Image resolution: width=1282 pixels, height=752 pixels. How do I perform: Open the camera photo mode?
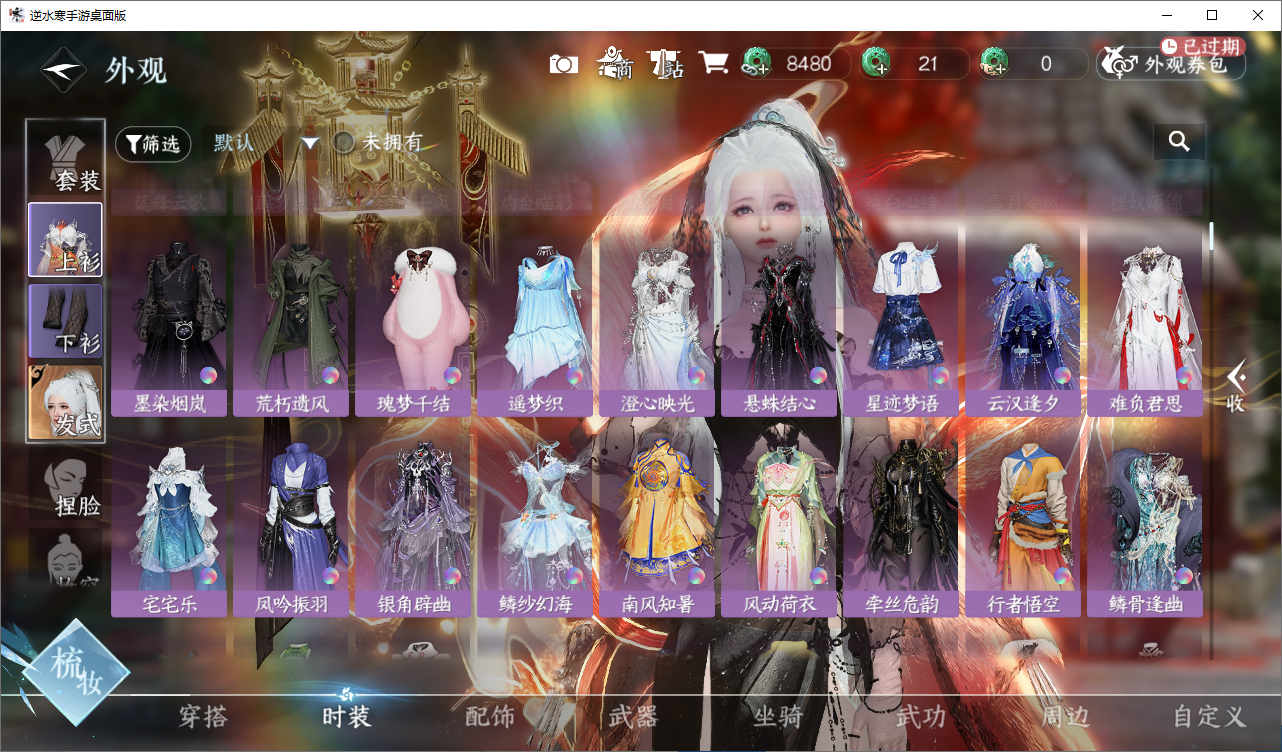point(564,64)
